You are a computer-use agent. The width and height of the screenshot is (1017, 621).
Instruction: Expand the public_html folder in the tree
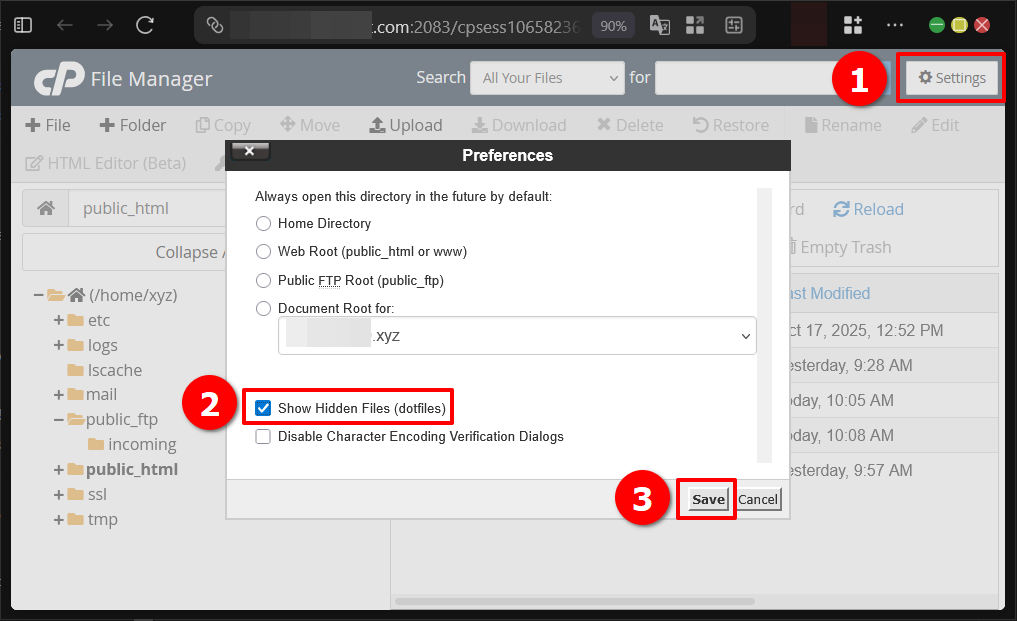click(x=60, y=469)
